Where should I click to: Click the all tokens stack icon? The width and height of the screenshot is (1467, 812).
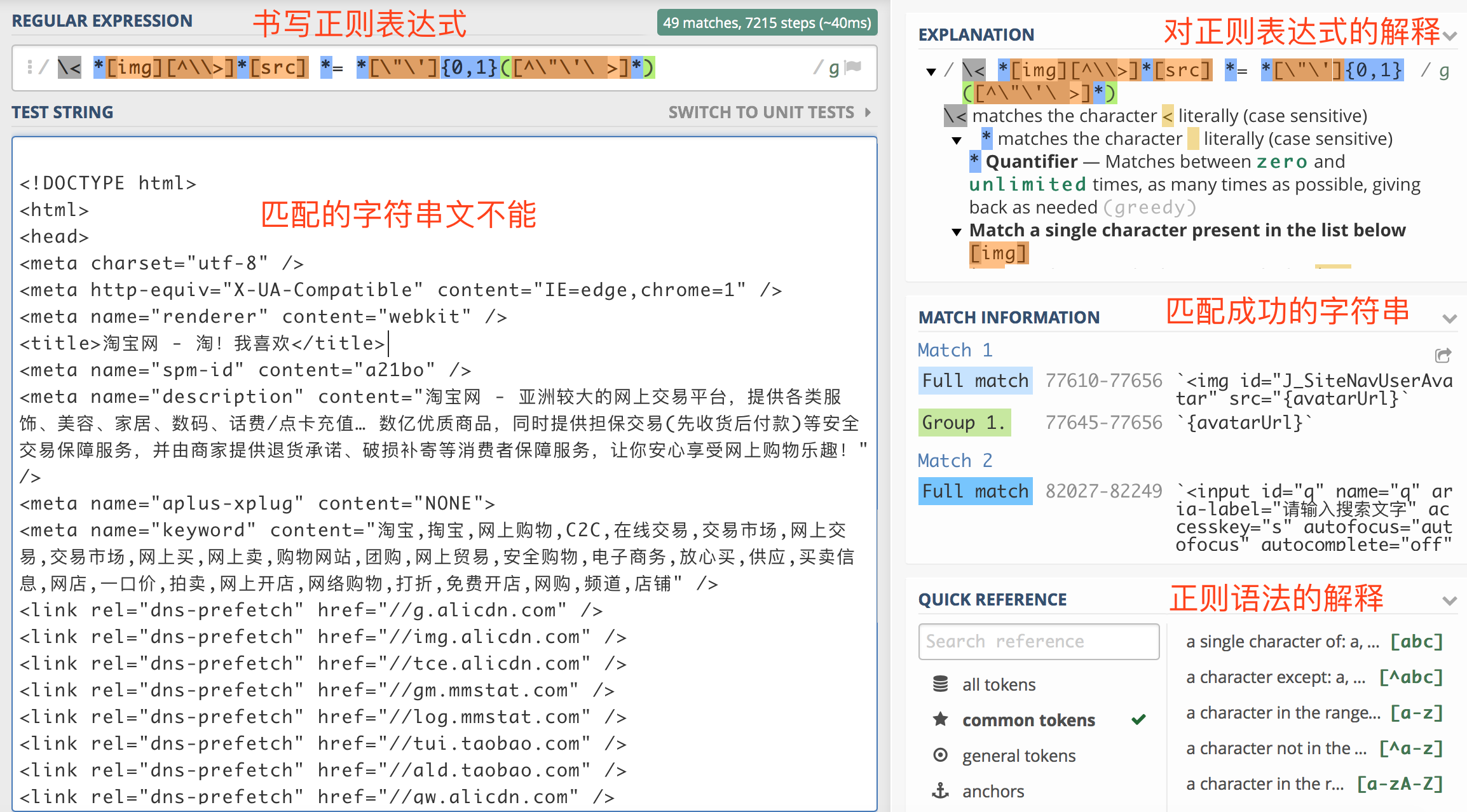[940, 684]
